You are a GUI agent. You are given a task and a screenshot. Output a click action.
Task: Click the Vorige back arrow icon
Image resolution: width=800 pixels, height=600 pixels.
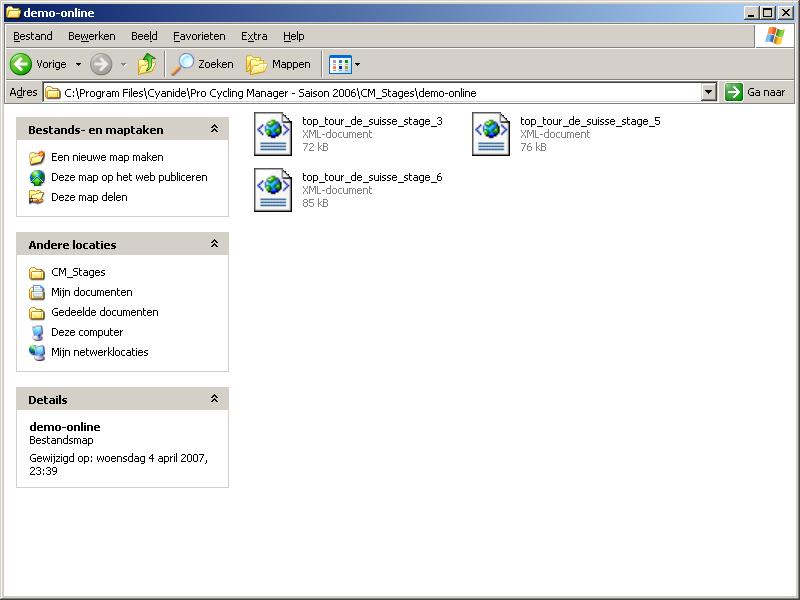(x=21, y=64)
